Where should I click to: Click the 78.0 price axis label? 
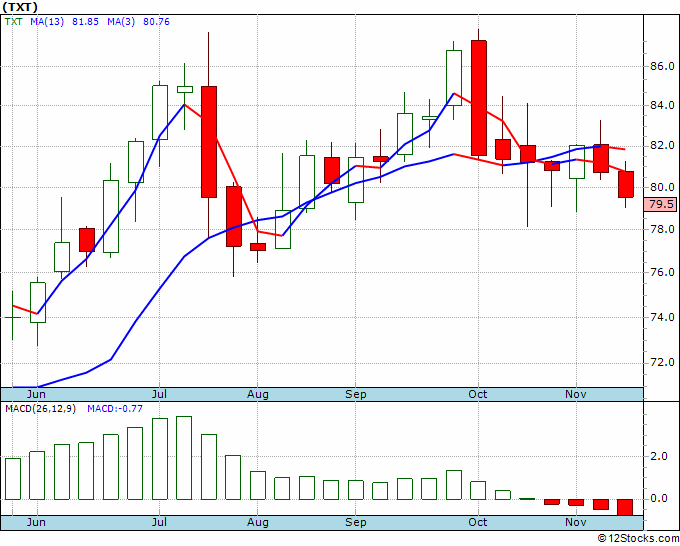coord(662,229)
